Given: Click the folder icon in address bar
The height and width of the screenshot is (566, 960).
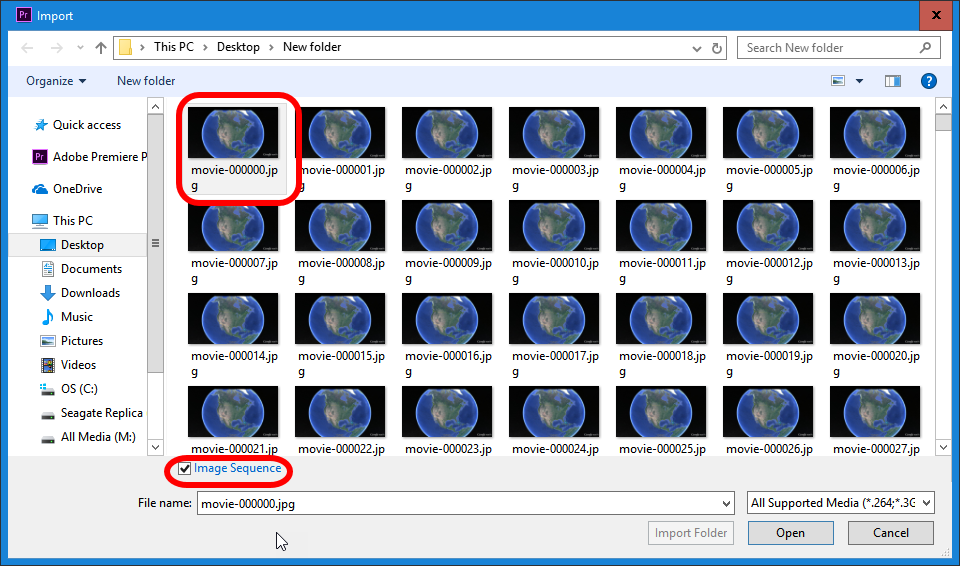Looking at the screenshot, I should tap(126, 47).
